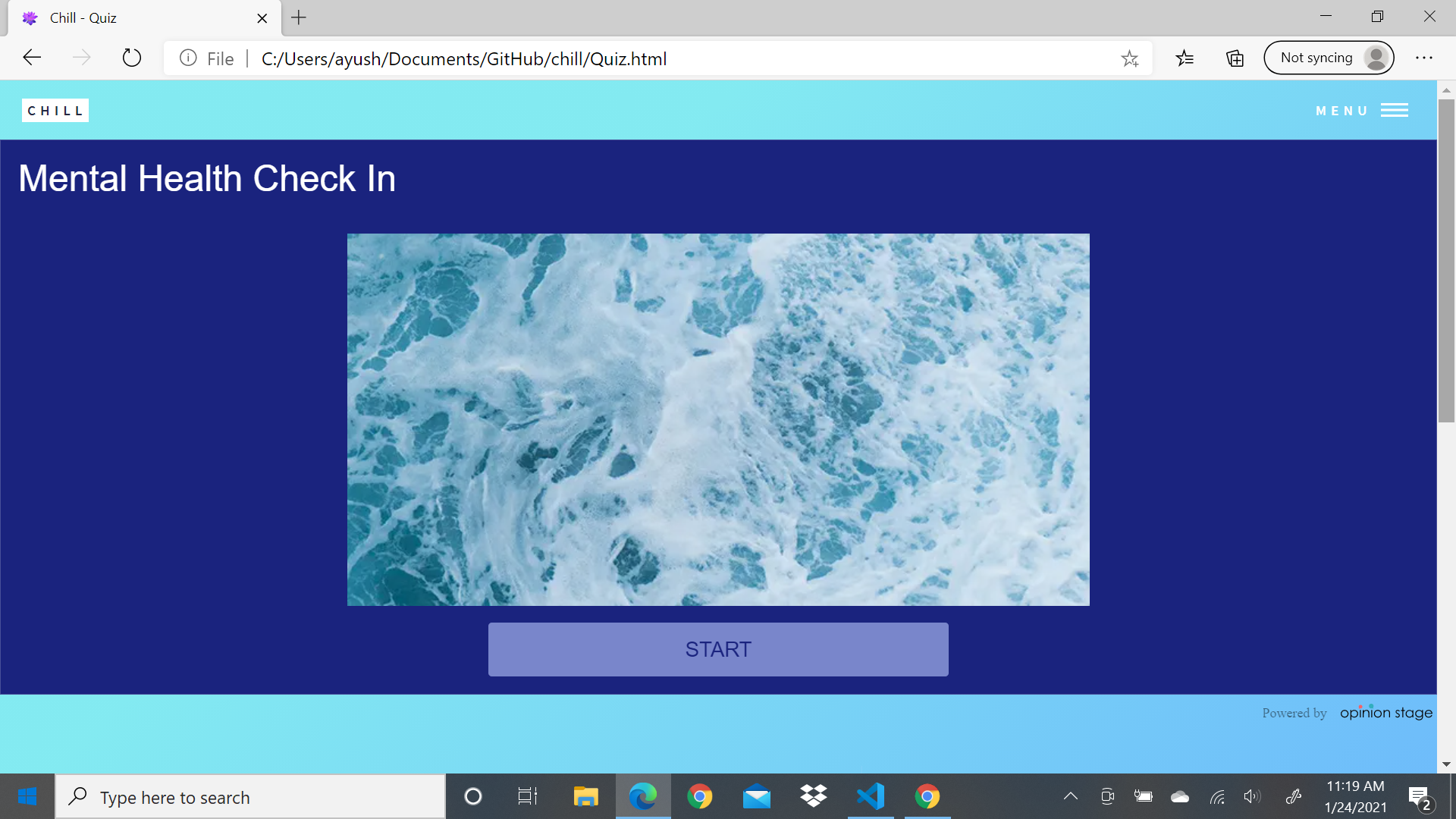
Task: Open the opinion stage link
Action: (x=1385, y=713)
